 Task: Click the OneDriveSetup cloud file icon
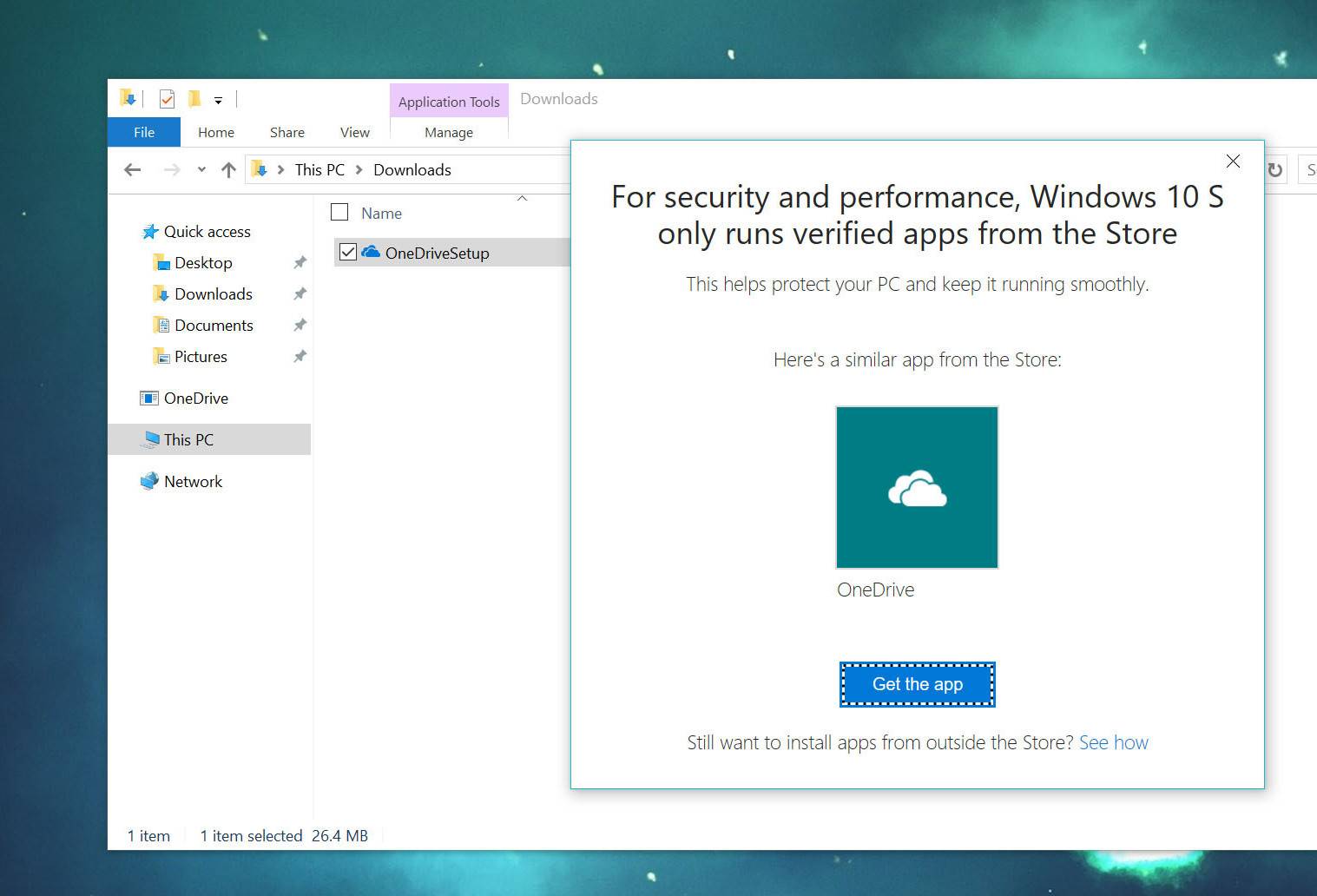pyautogui.click(x=371, y=252)
